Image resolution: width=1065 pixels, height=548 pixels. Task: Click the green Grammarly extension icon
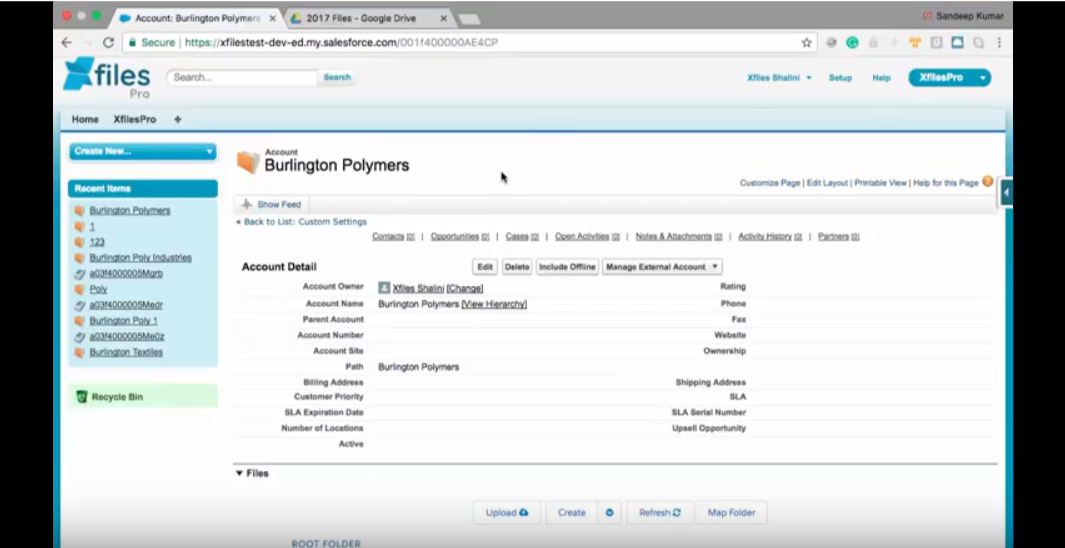click(852, 43)
